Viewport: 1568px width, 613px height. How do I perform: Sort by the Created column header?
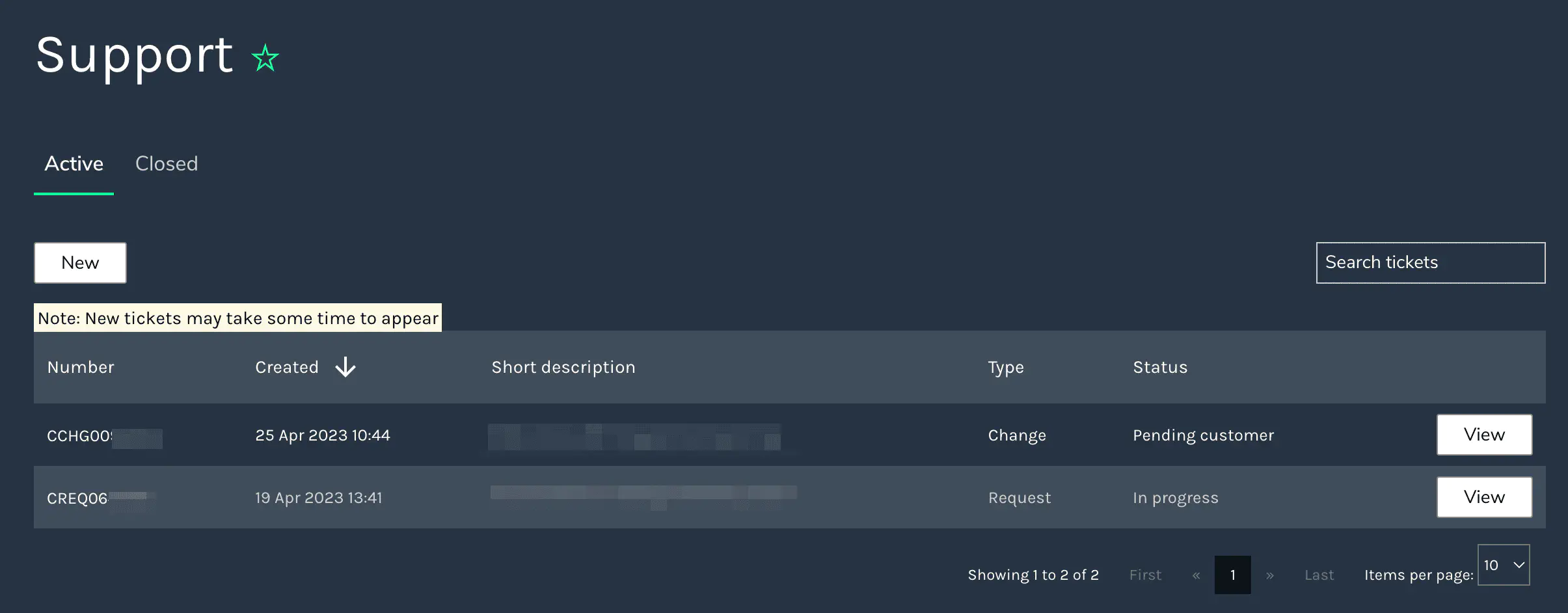[287, 368]
